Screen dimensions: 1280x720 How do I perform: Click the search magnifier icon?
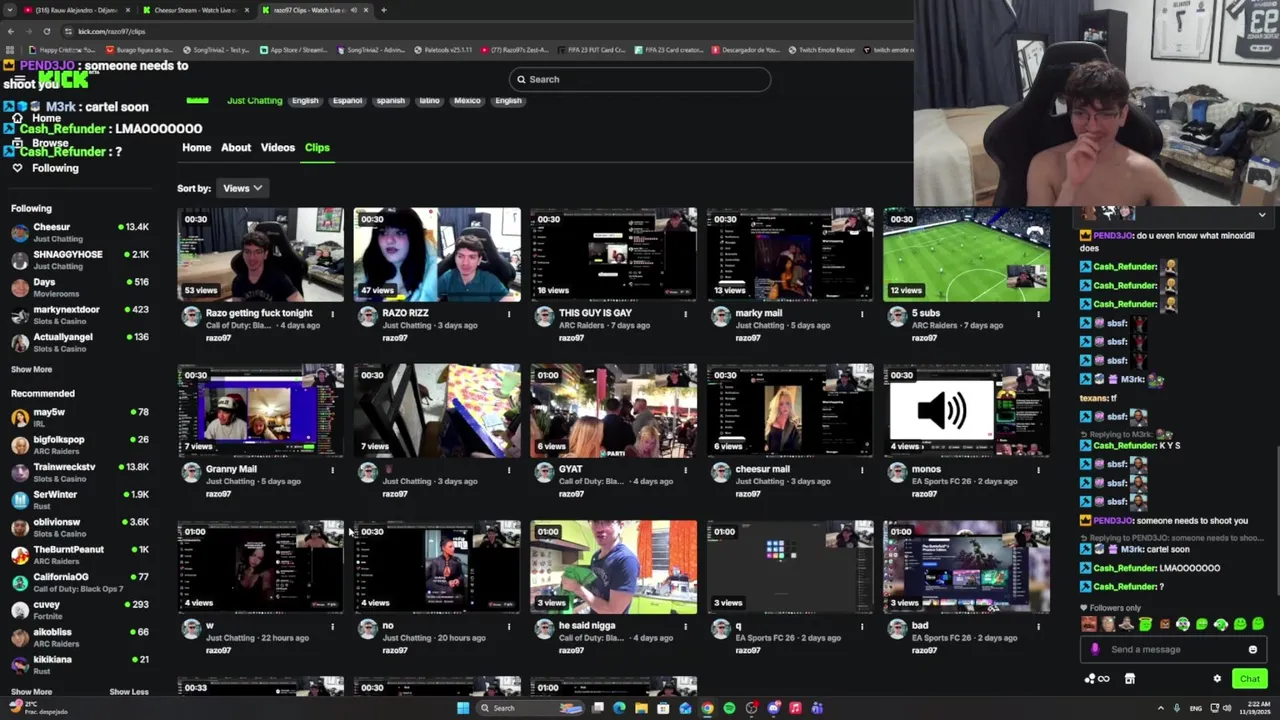[520, 80]
